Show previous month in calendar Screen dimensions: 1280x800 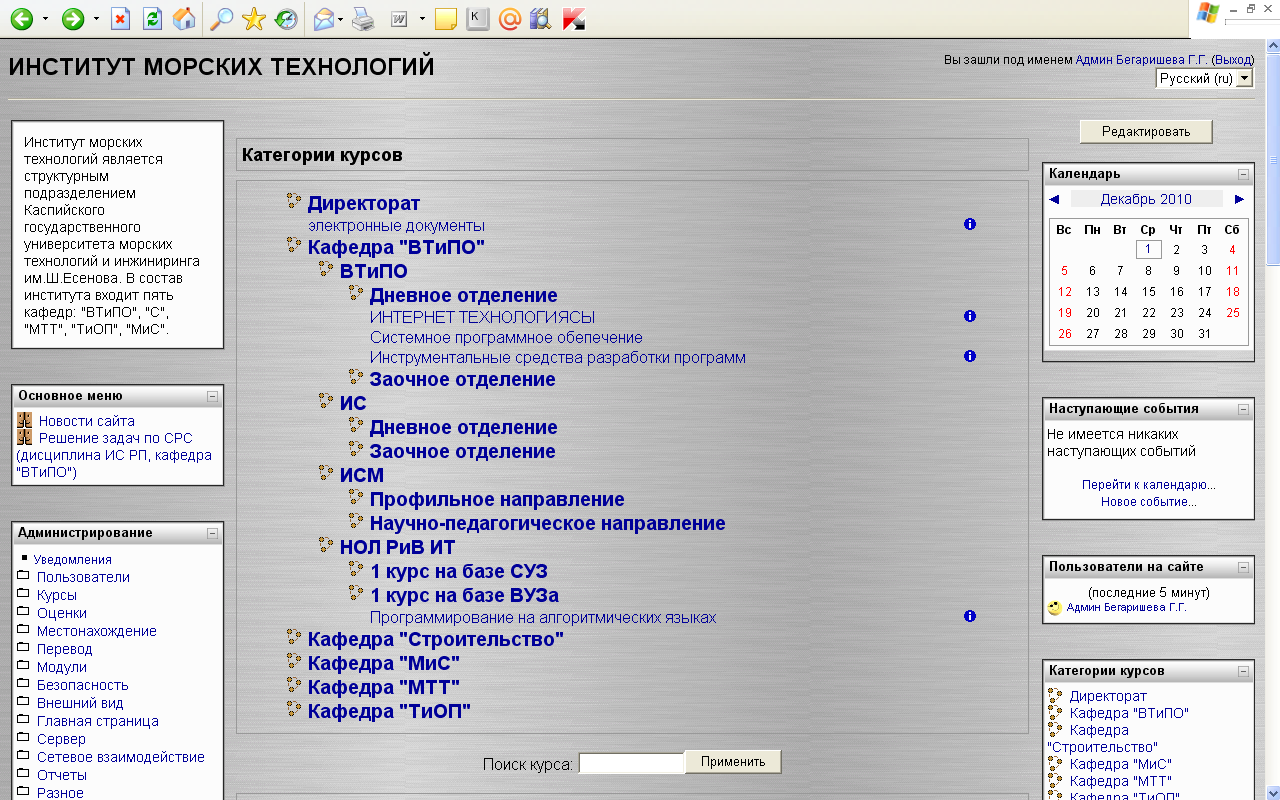pos(1054,199)
